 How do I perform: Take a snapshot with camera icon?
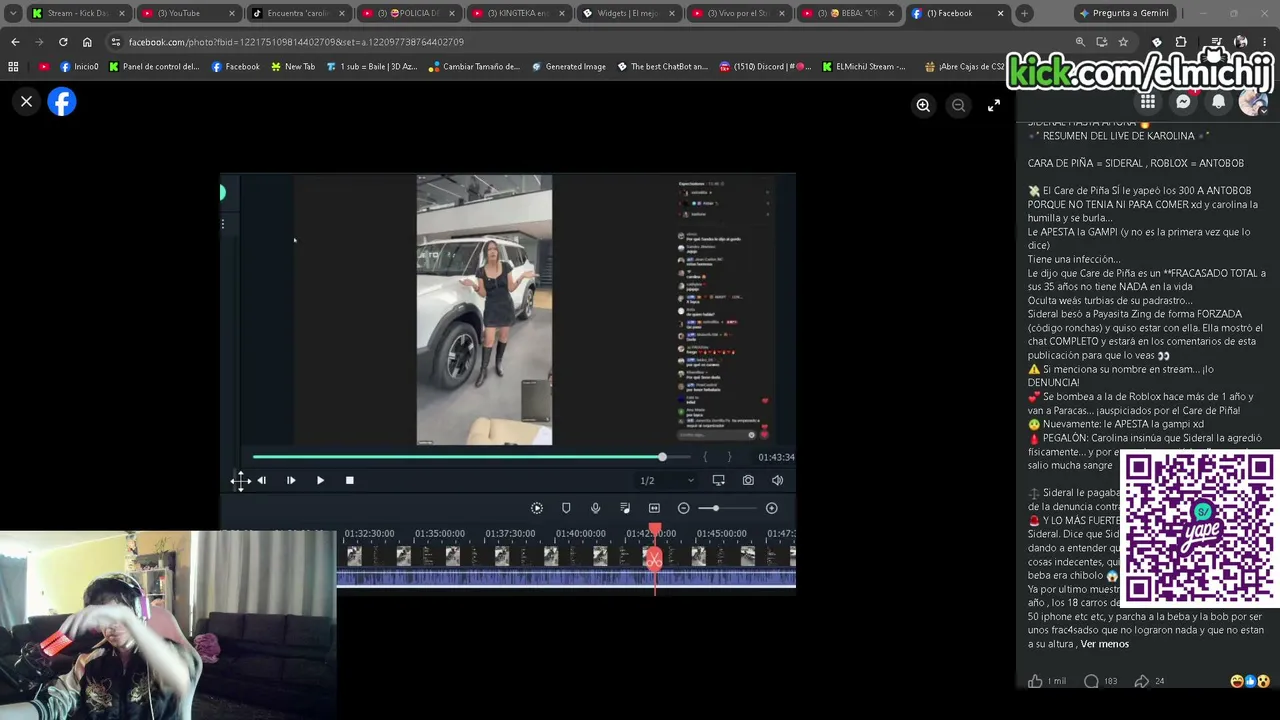(748, 481)
